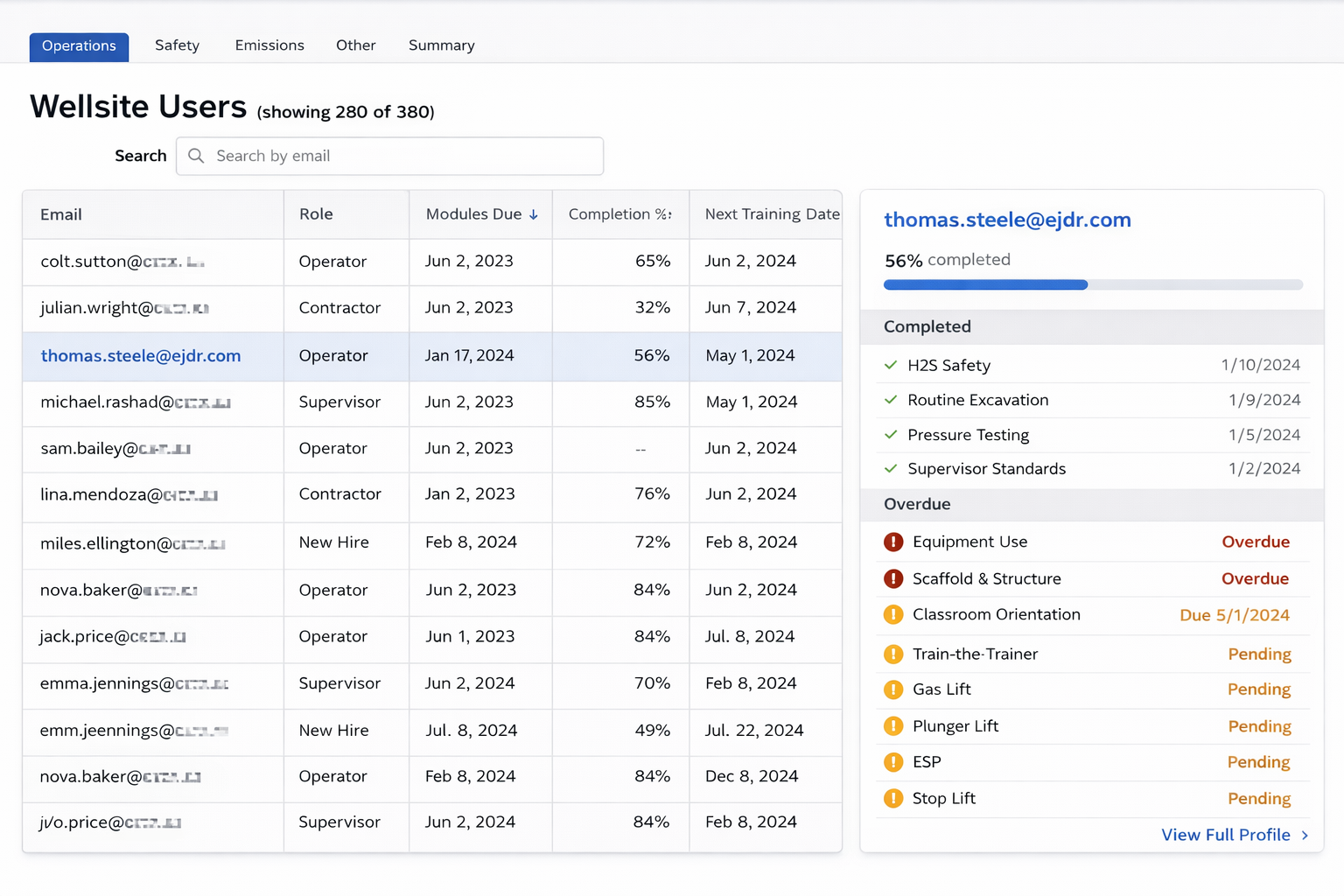Click the Search by email input field
Viewport: 1344px width, 896px height.
[x=402, y=156]
